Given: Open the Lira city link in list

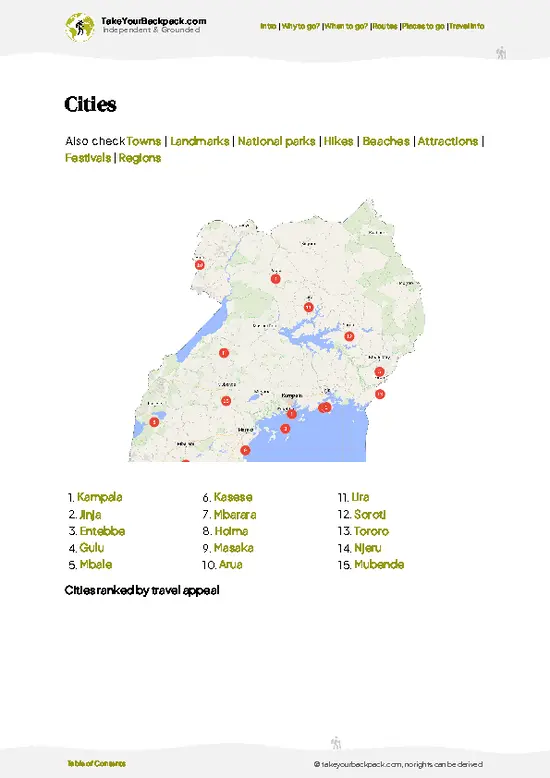Looking at the screenshot, I should (360, 497).
